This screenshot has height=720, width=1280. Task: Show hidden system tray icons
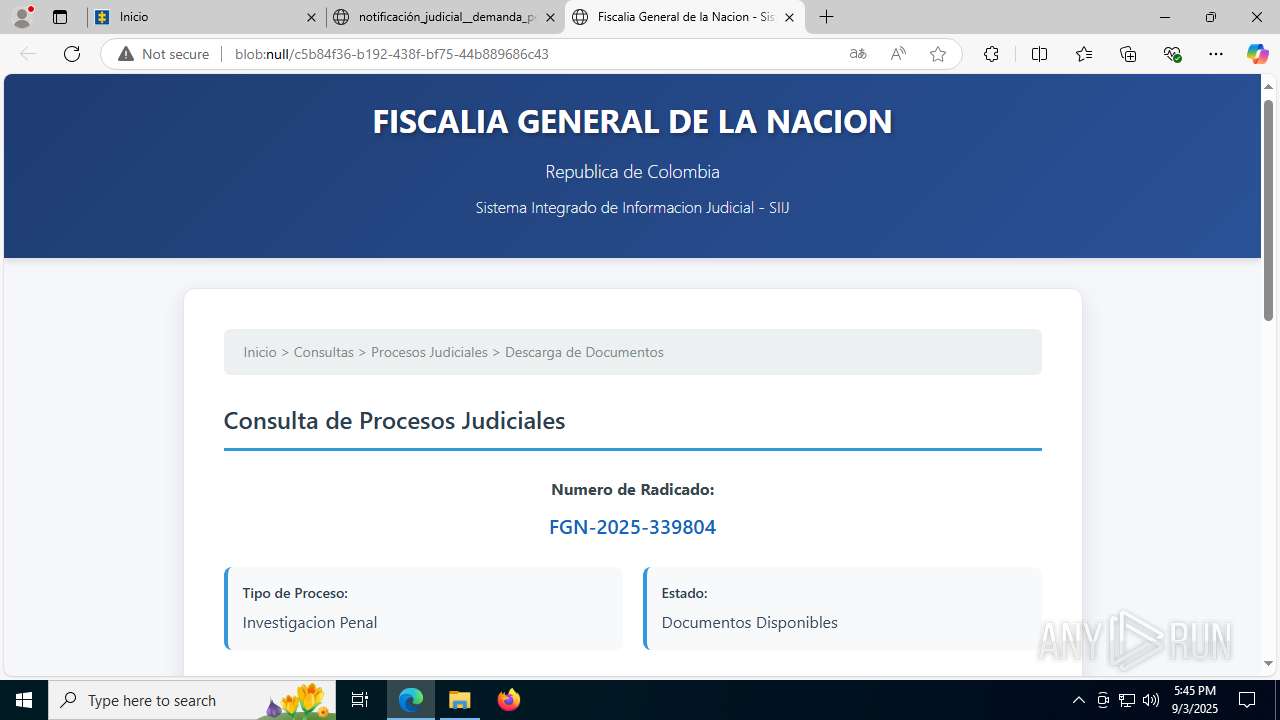(1078, 700)
